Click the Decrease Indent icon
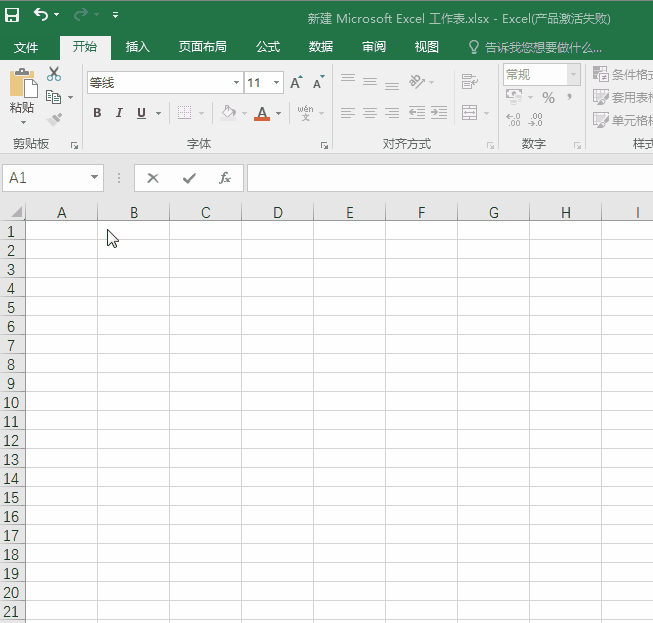 (417, 112)
